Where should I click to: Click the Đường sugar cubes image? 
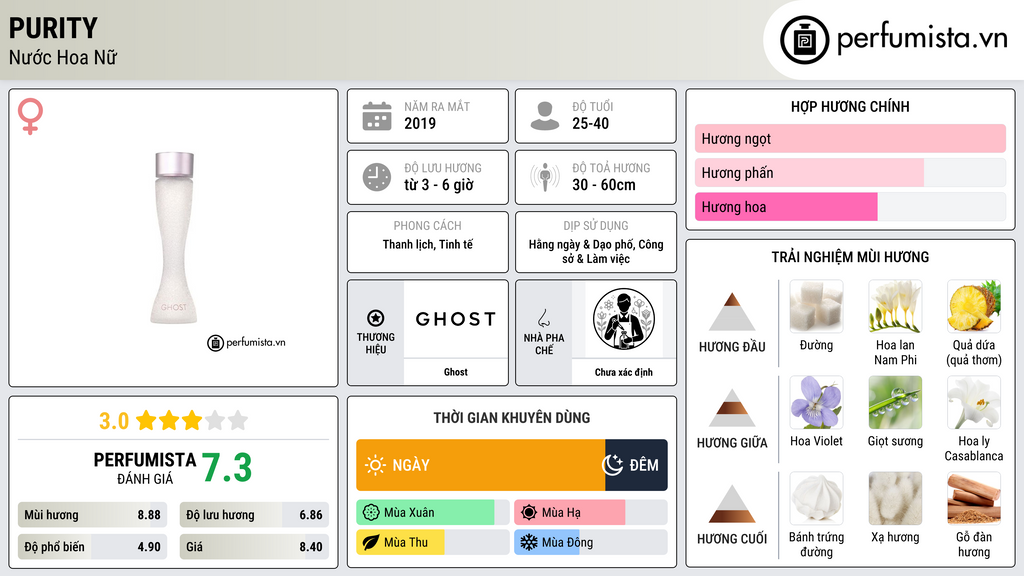[816, 306]
